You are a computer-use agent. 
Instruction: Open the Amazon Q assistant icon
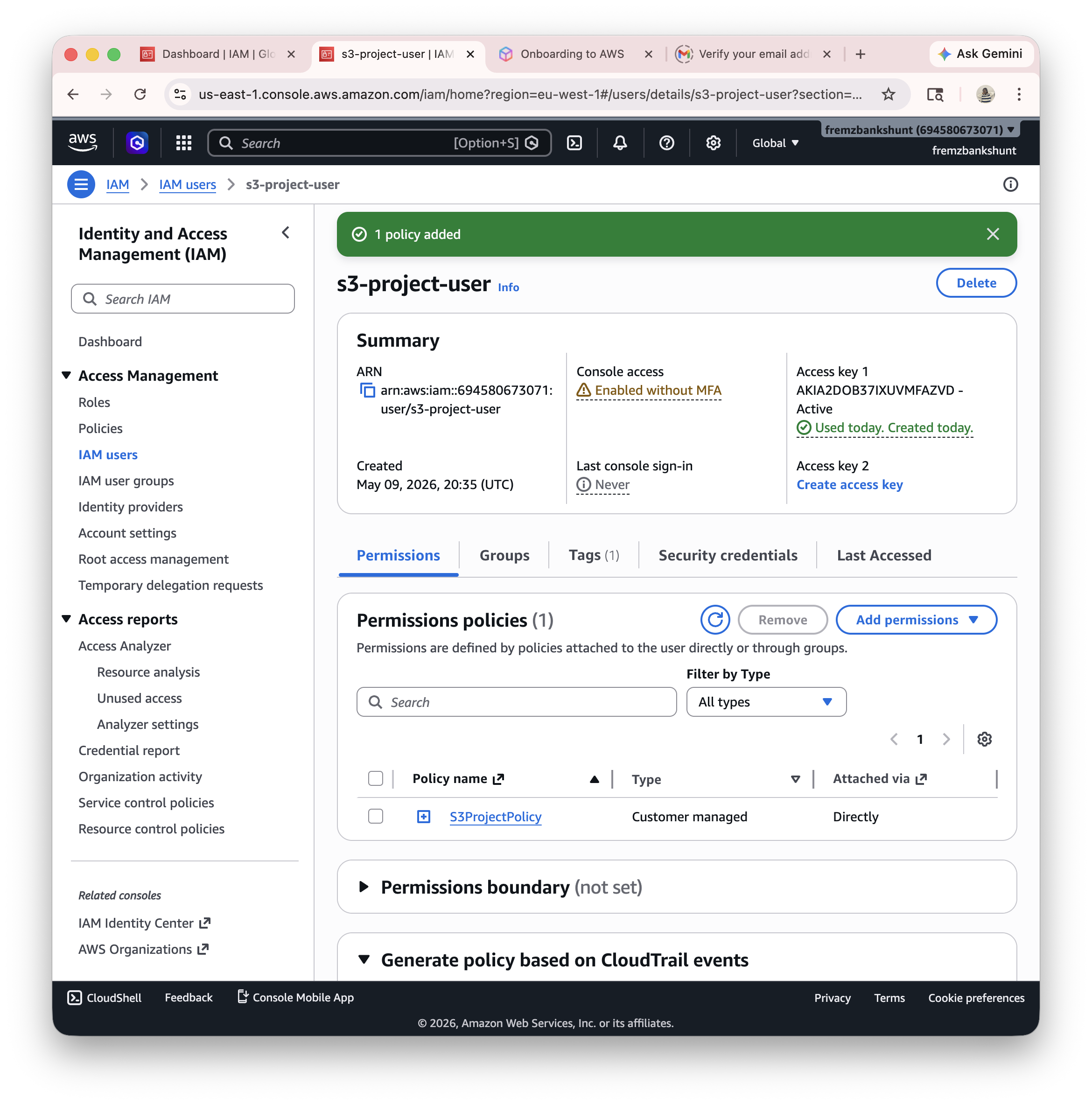(137, 142)
